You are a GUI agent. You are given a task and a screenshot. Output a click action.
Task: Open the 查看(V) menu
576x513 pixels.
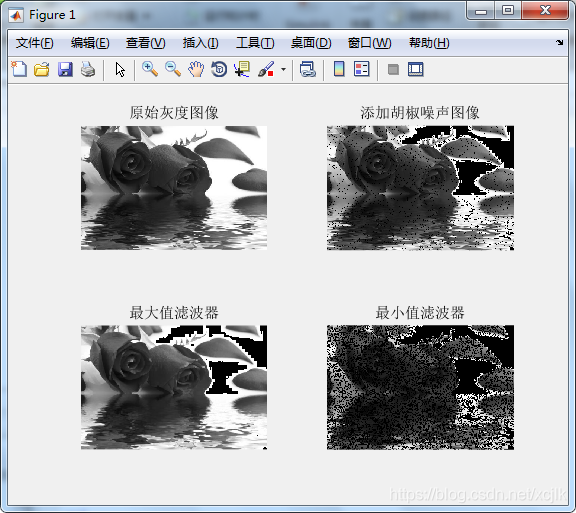click(x=145, y=43)
